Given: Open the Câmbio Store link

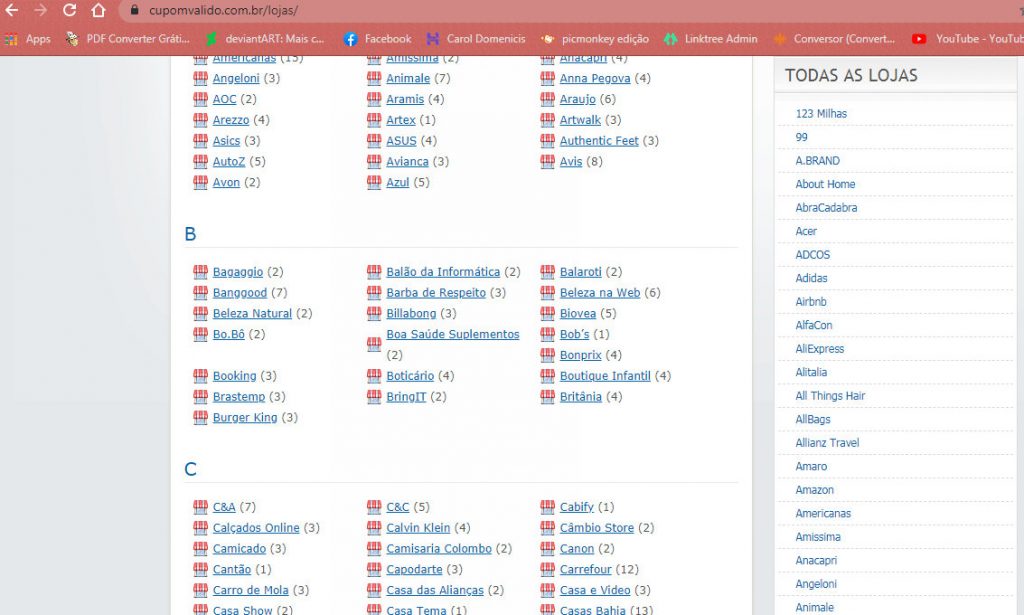Looking at the screenshot, I should coord(596,528).
